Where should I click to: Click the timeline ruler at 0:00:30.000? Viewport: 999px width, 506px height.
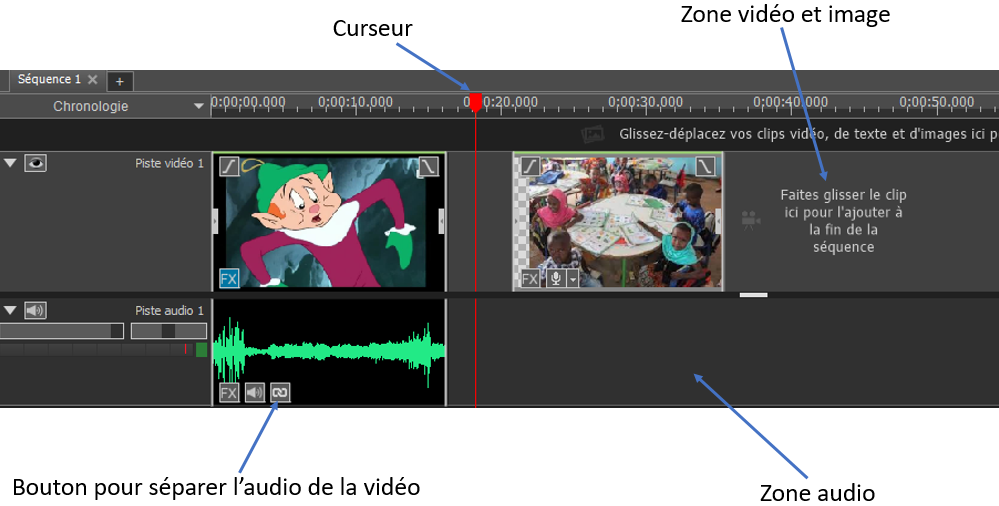tap(645, 102)
